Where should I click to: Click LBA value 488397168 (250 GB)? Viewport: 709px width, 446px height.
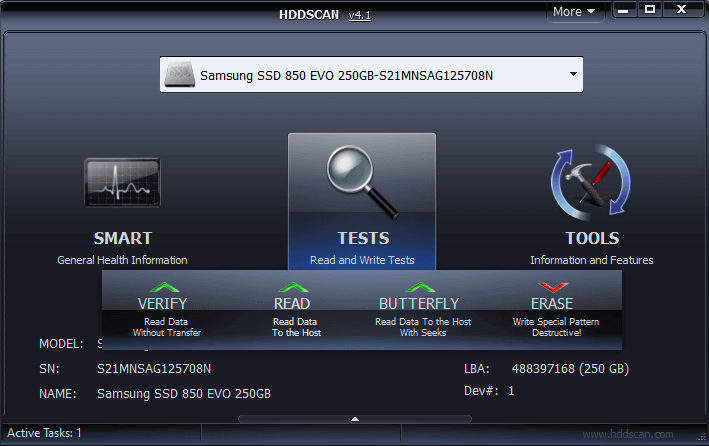(x=570, y=369)
